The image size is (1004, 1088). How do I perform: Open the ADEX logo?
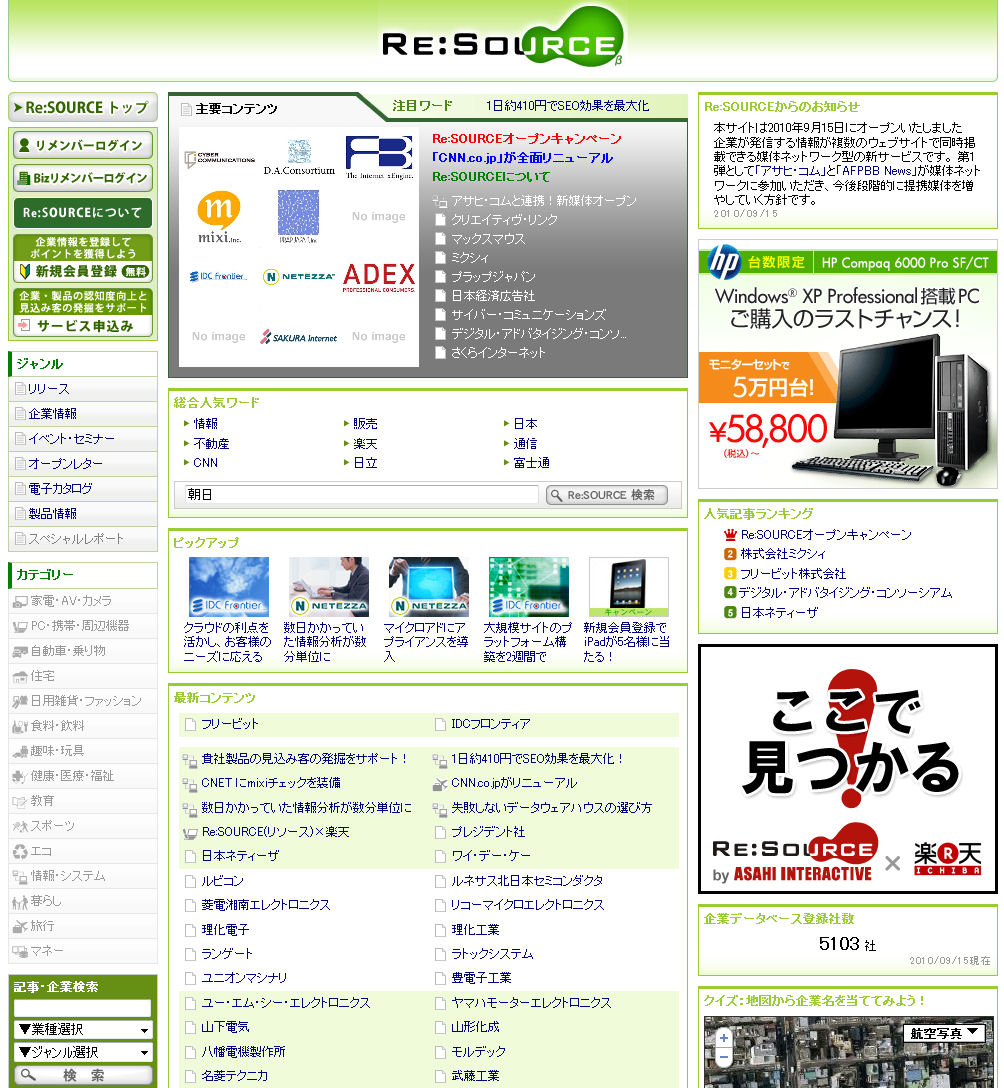pyautogui.click(x=379, y=277)
